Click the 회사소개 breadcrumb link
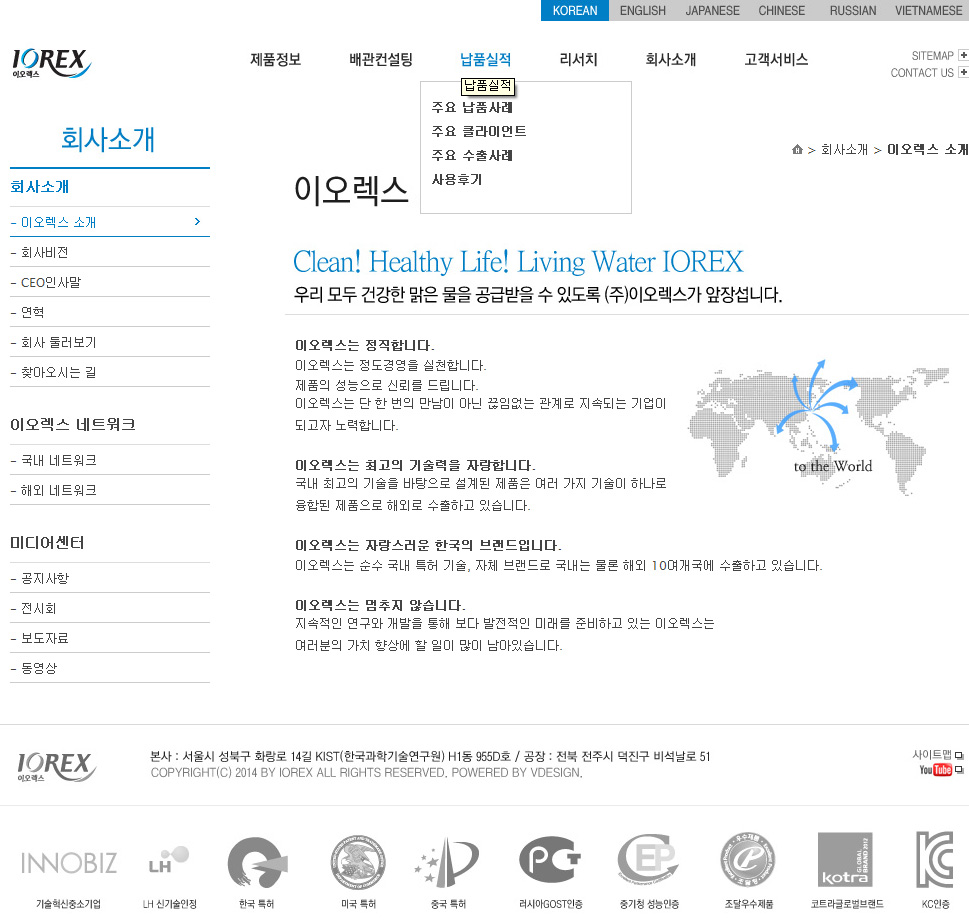Viewport: 969px width, 921px height. point(844,150)
